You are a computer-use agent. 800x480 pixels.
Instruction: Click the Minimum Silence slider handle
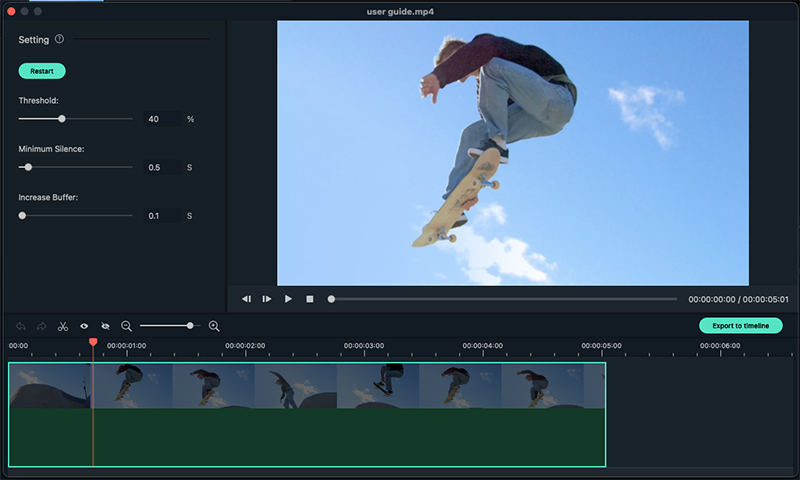28,167
